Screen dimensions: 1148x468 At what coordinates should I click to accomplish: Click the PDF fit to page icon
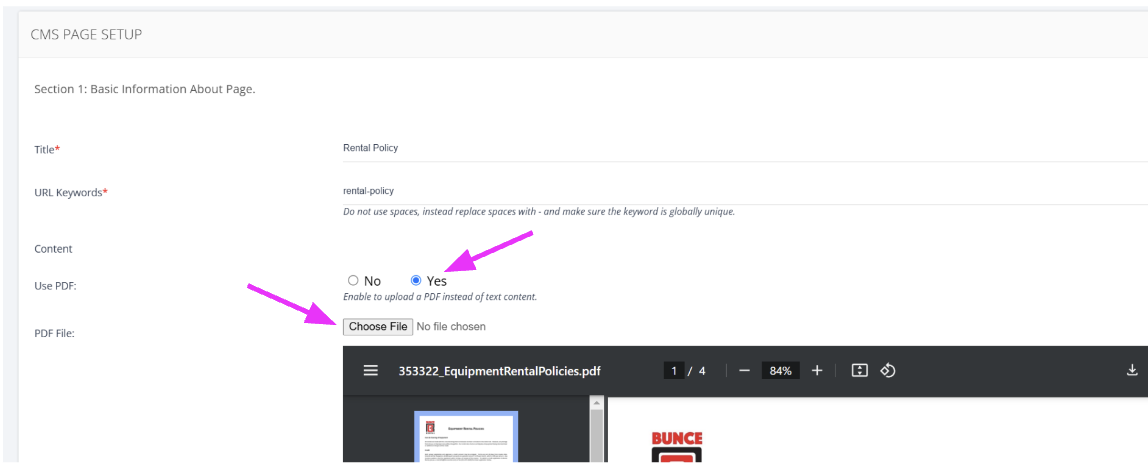(859, 371)
